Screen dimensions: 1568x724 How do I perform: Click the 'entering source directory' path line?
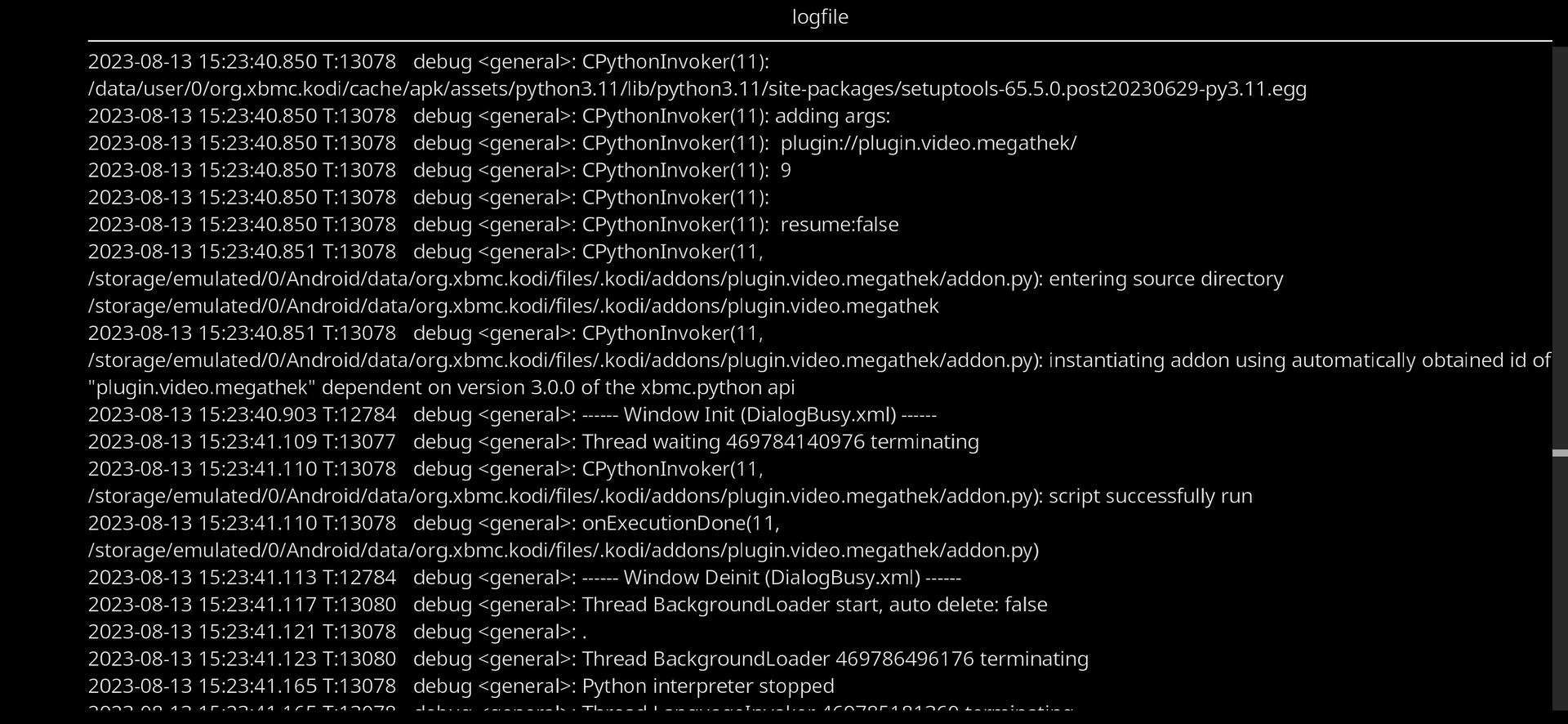pos(686,279)
